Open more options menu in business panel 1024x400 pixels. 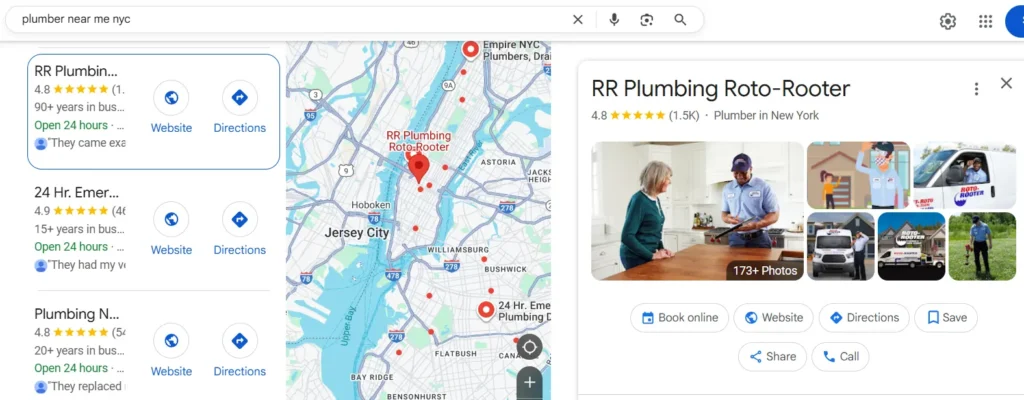tap(976, 89)
